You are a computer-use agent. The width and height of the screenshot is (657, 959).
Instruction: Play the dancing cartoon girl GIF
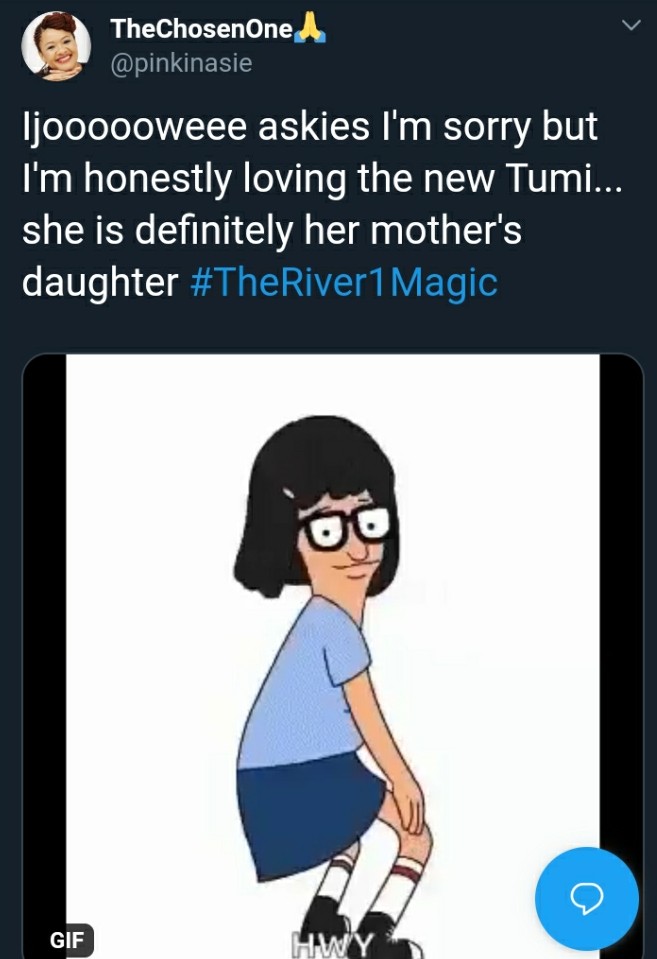click(x=333, y=654)
